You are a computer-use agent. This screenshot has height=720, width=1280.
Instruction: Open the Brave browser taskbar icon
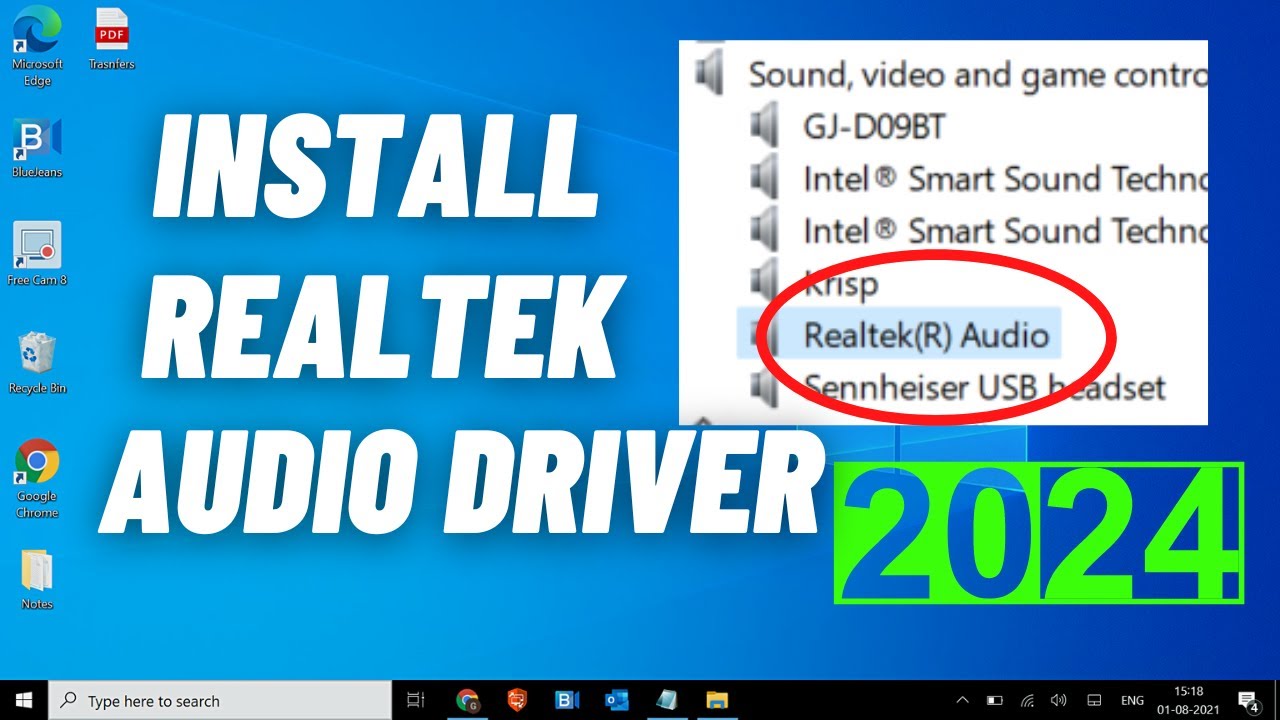point(517,700)
